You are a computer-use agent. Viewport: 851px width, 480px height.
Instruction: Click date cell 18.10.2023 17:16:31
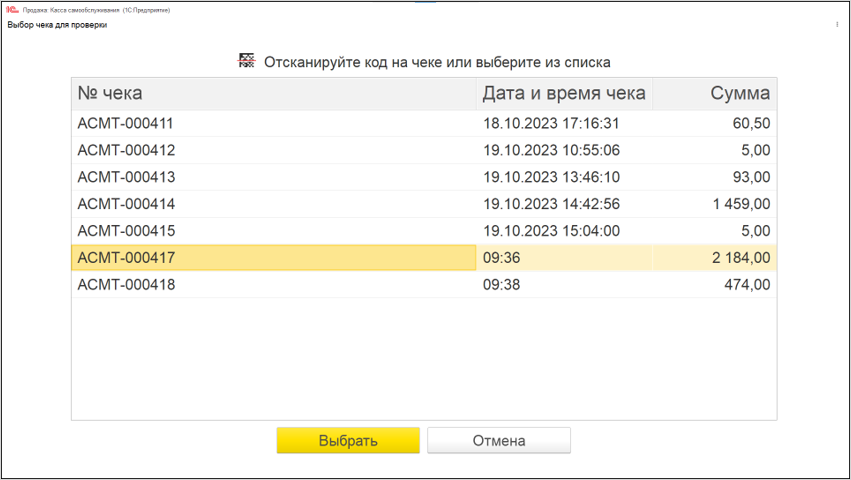coord(551,124)
